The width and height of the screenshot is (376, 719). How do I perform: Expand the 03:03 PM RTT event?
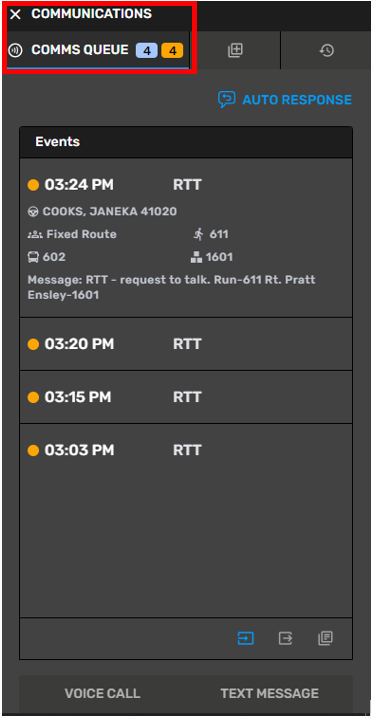click(x=186, y=450)
